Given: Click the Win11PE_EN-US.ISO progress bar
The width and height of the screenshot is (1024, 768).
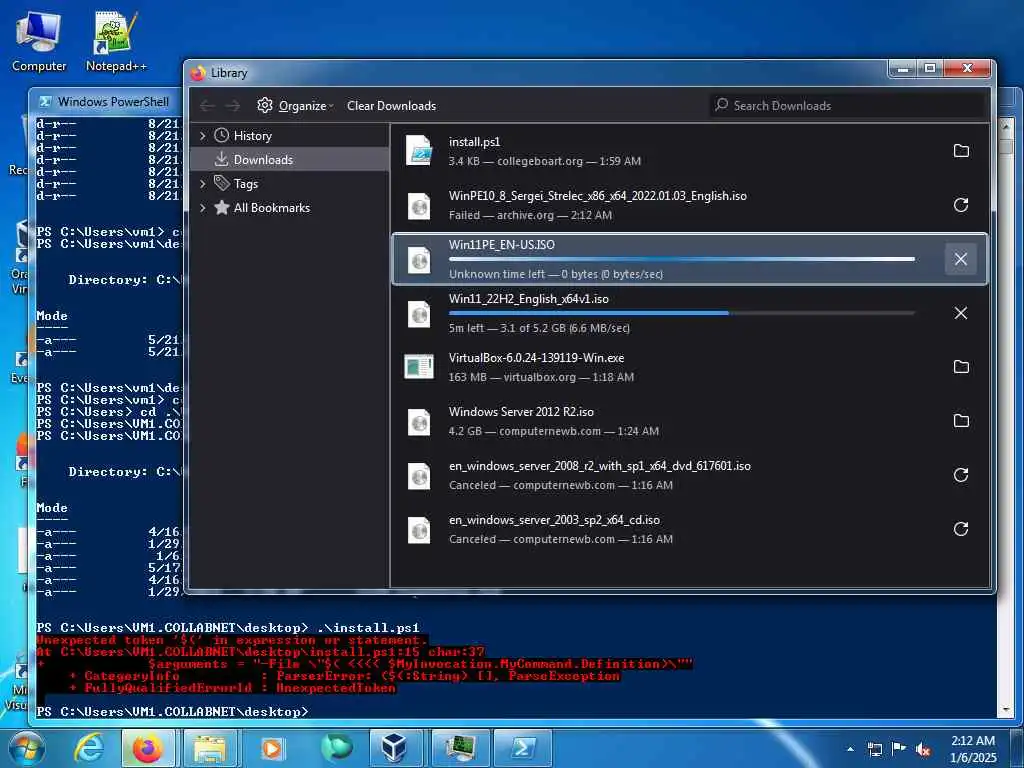Looking at the screenshot, I should [x=682, y=259].
